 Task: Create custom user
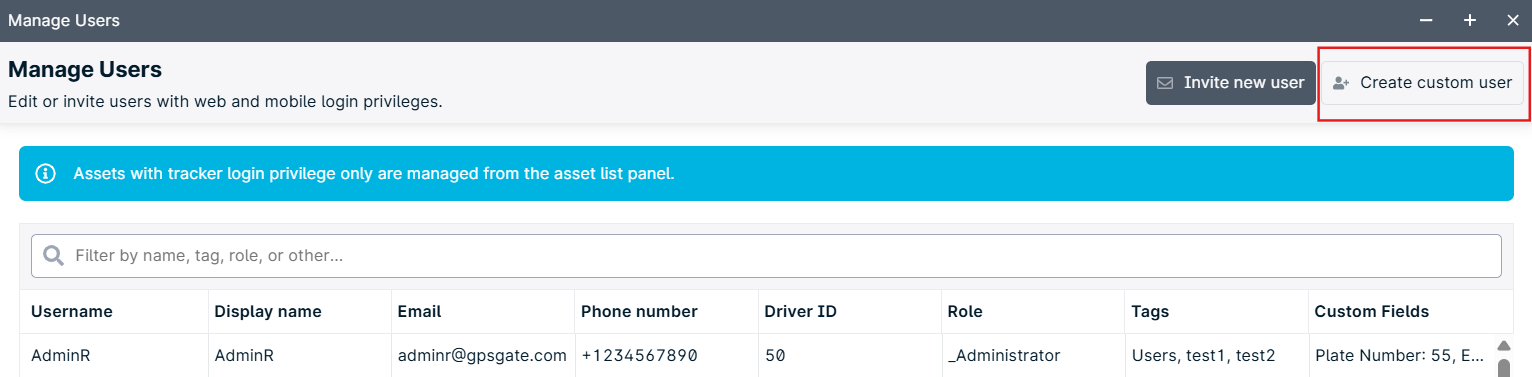pos(1423,83)
